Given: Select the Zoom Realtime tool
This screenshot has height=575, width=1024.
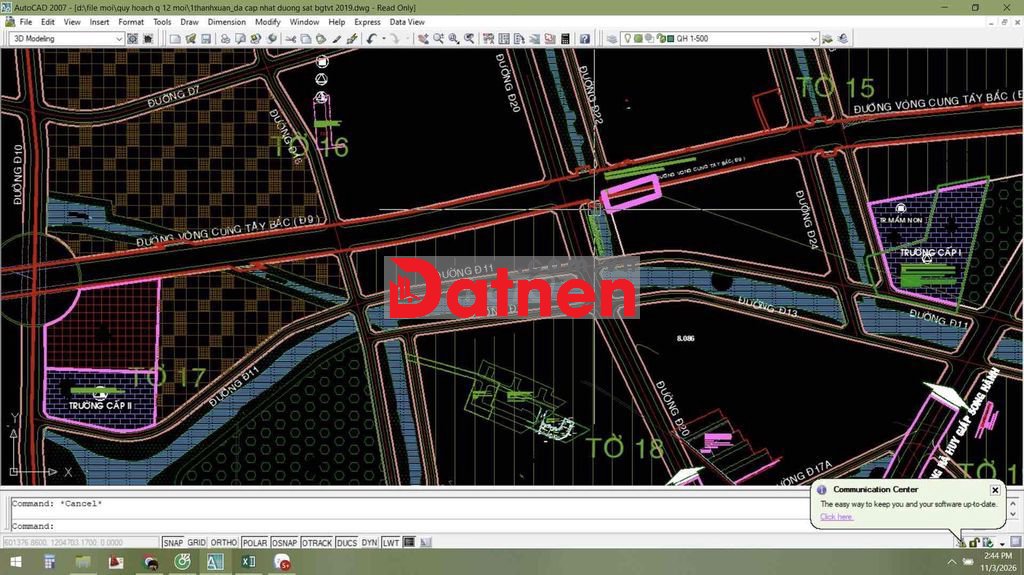Looking at the screenshot, I should click(439, 39).
